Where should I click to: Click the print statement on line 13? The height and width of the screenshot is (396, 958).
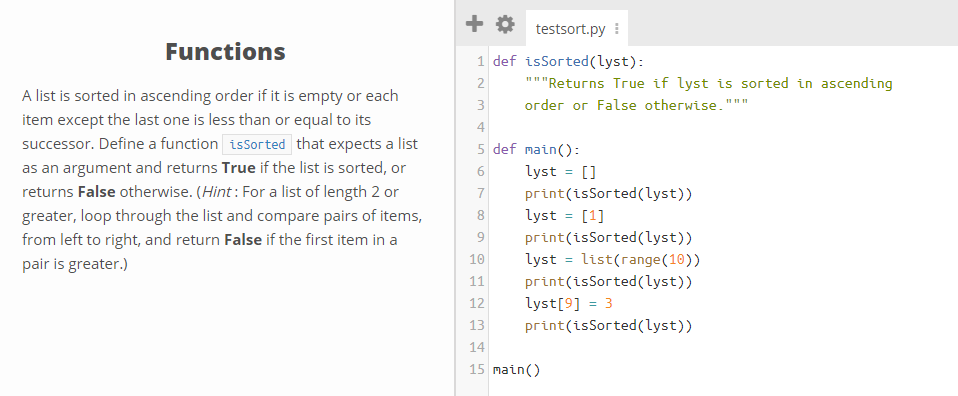tap(609, 325)
